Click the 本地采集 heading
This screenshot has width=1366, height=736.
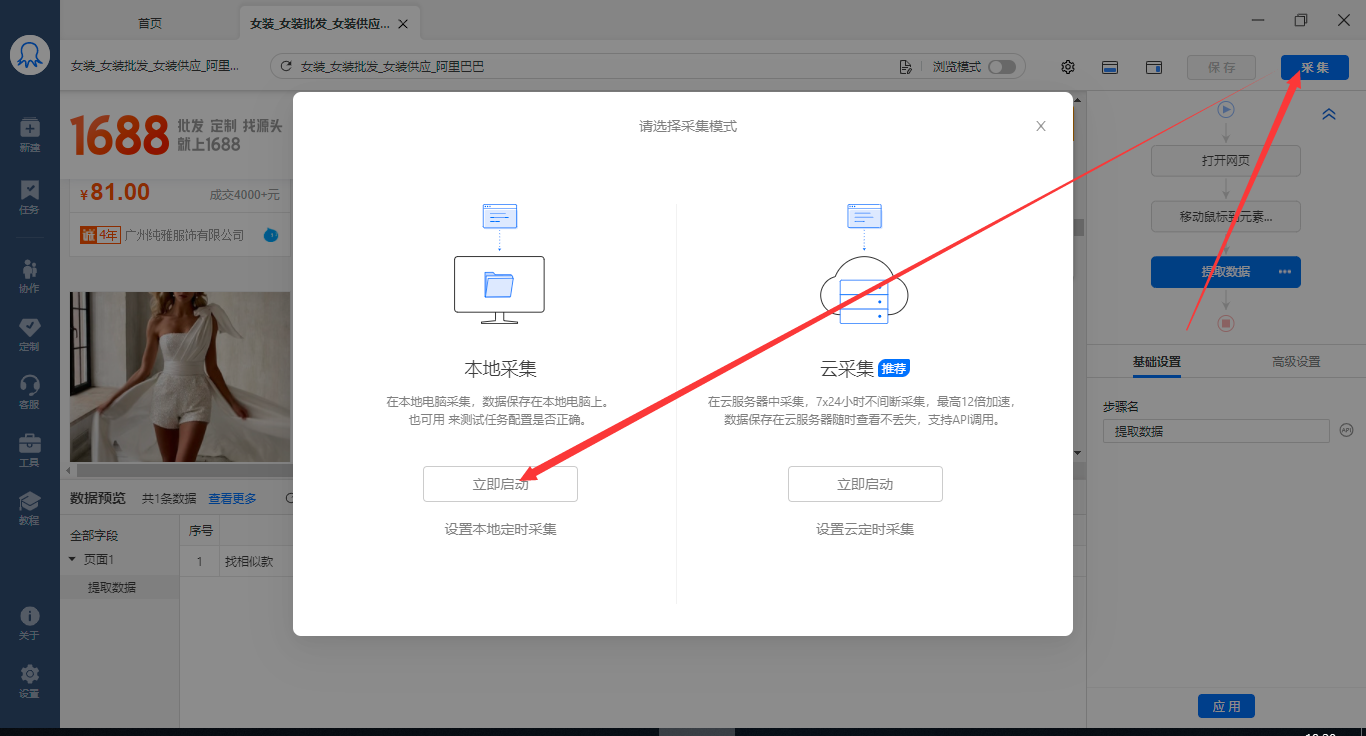click(x=500, y=369)
